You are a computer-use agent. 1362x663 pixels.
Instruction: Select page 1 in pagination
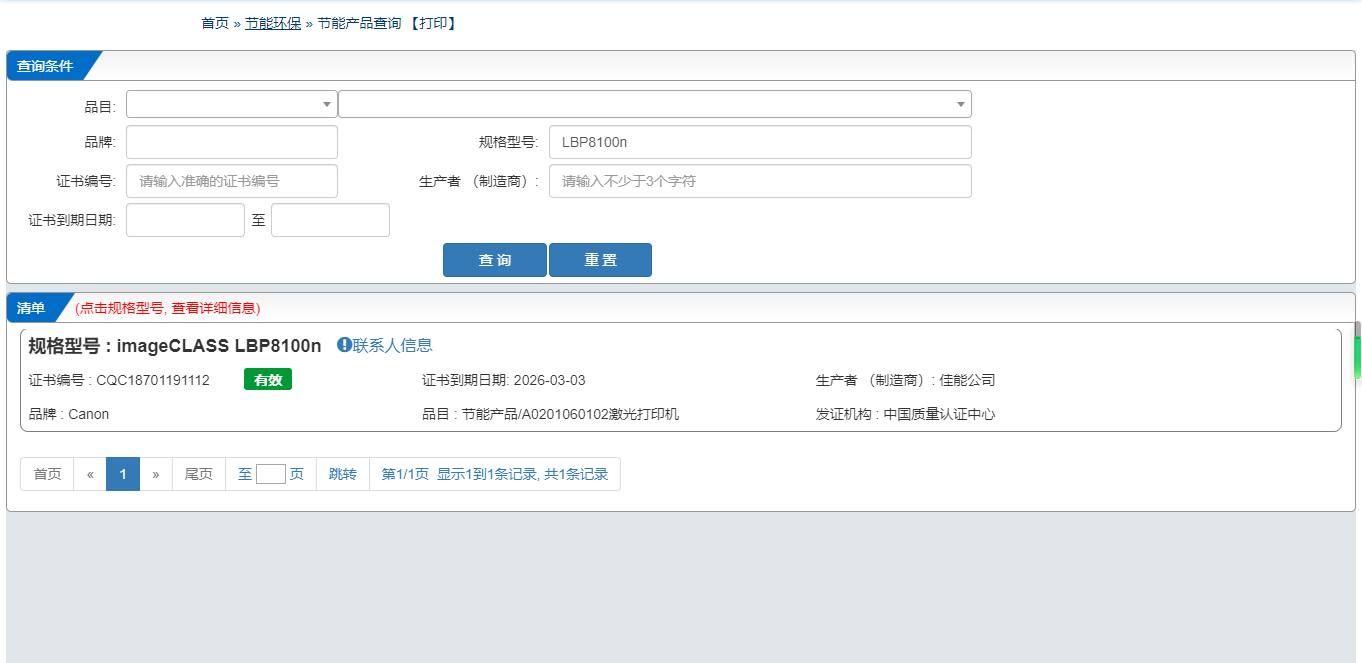tap(123, 474)
